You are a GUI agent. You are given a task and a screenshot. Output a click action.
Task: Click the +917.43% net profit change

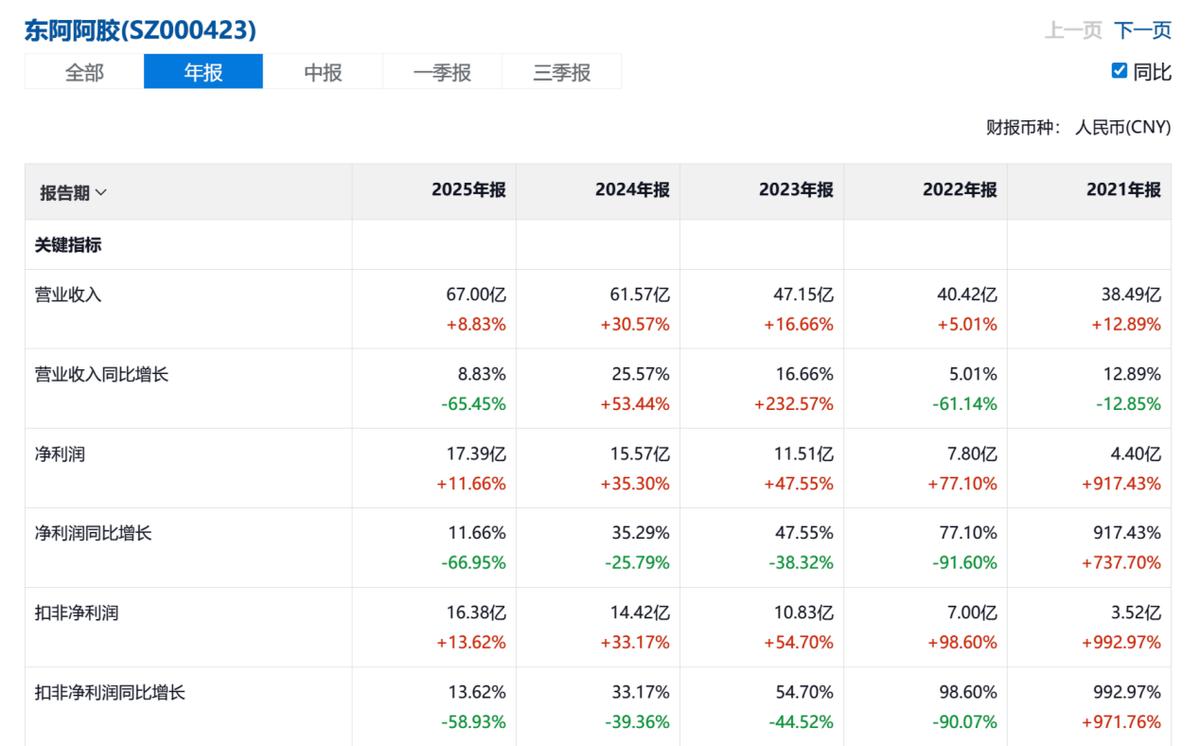(1122, 483)
